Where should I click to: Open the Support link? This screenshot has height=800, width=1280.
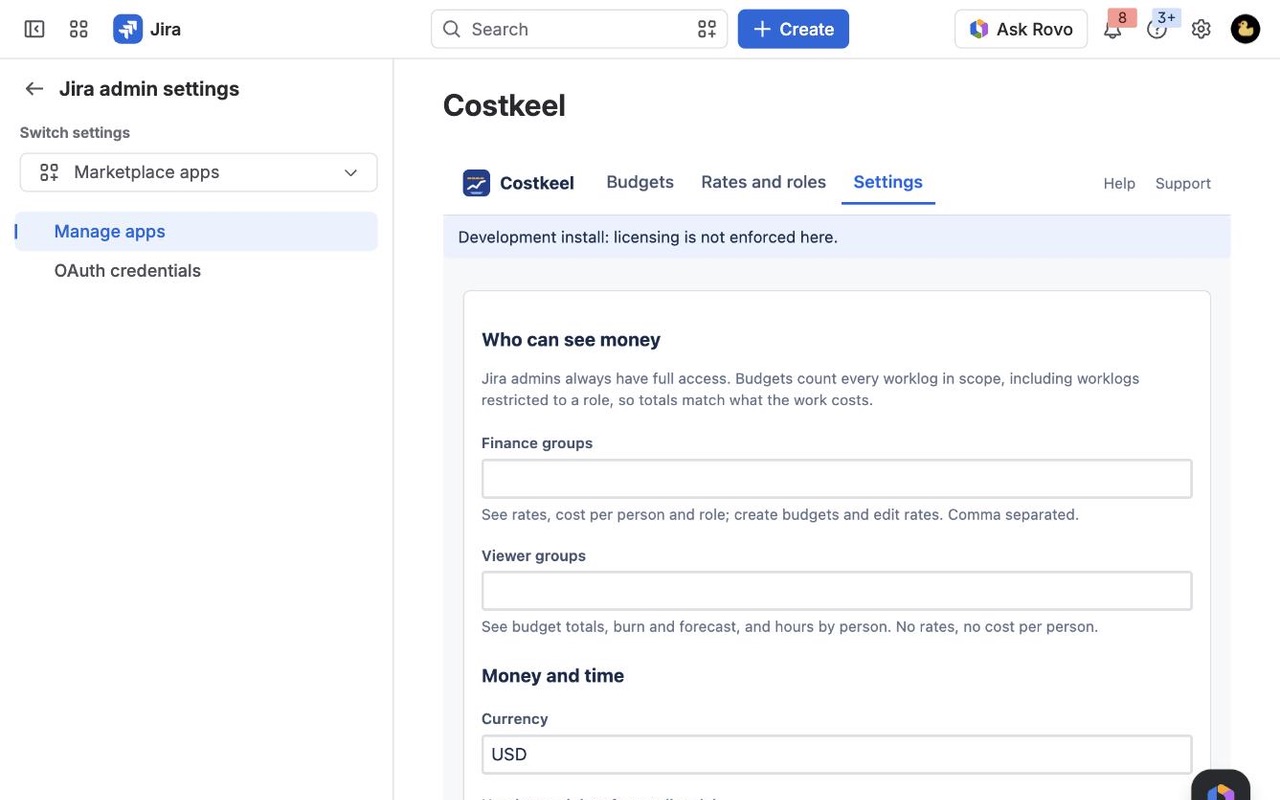point(1183,183)
